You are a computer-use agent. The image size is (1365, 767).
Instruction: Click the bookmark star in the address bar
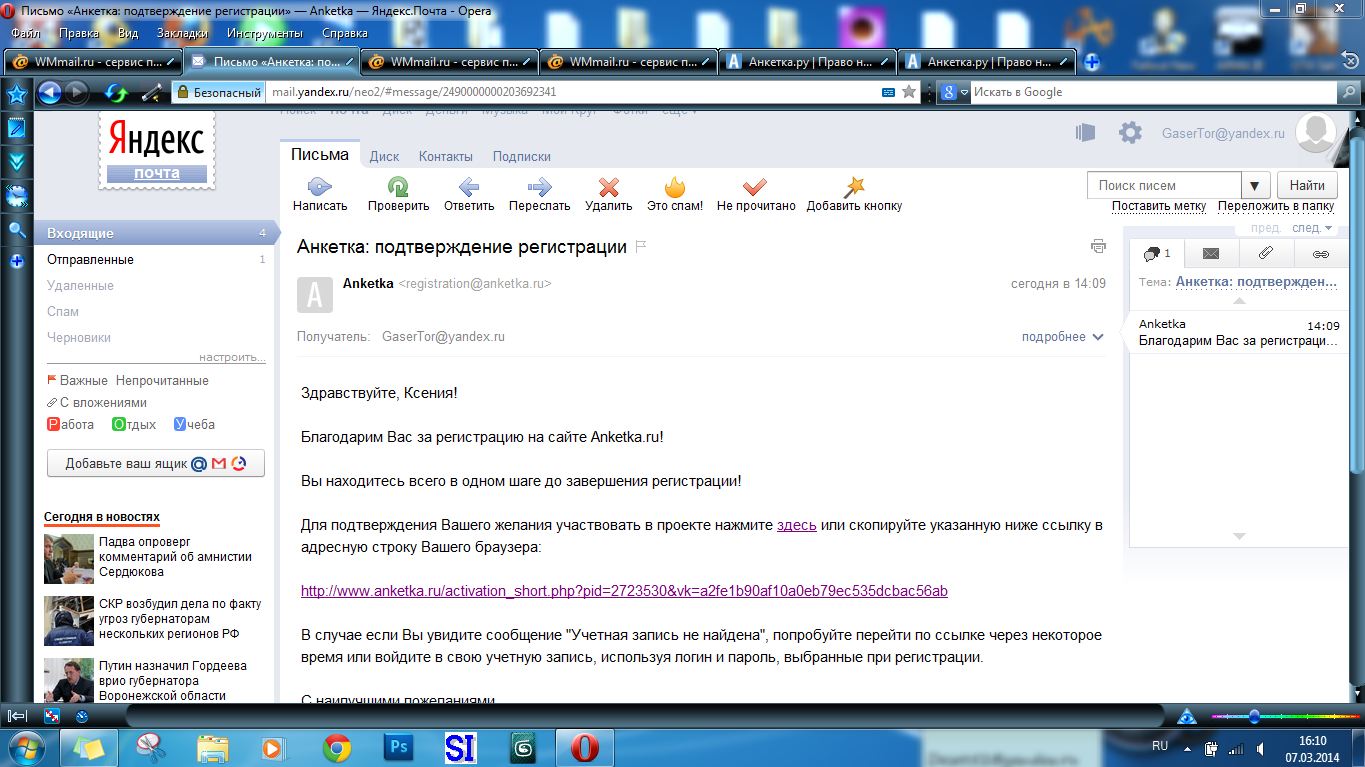[x=909, y=92]
